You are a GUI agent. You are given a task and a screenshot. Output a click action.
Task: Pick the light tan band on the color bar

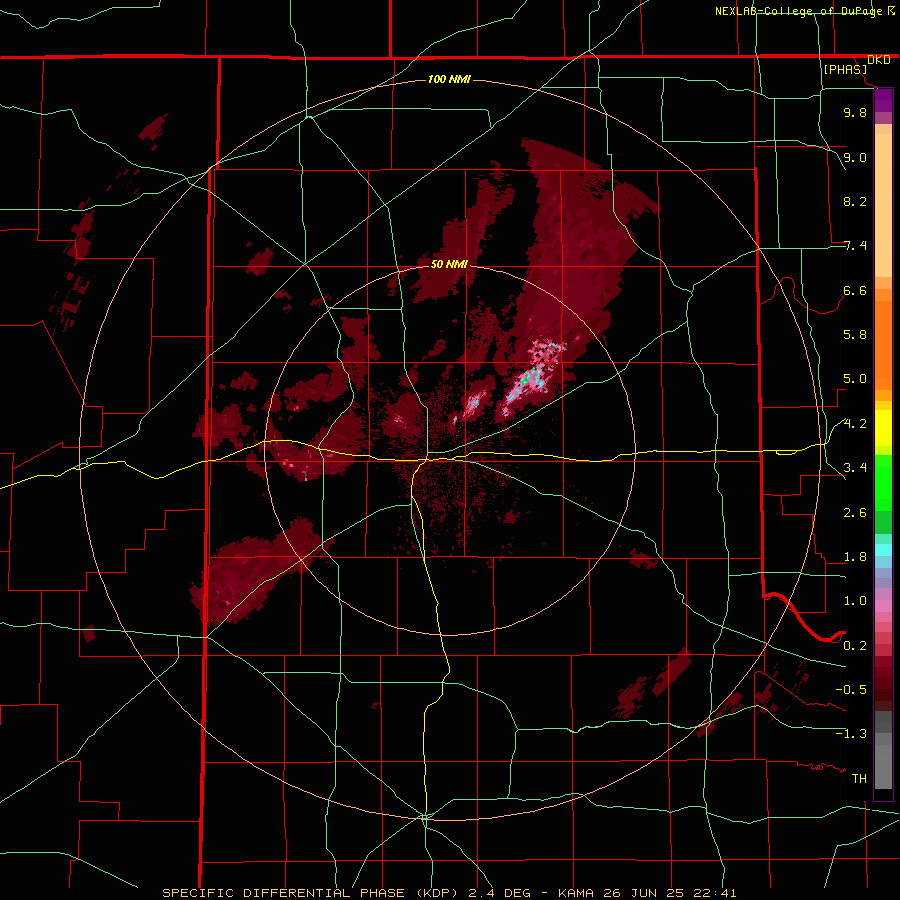click(883, 205)
